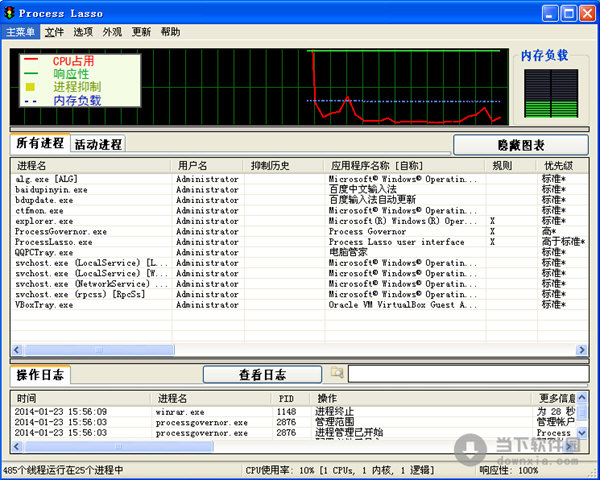Click the 内存负载 memory gauge
600x480 pixels.
tap(551, 93)
